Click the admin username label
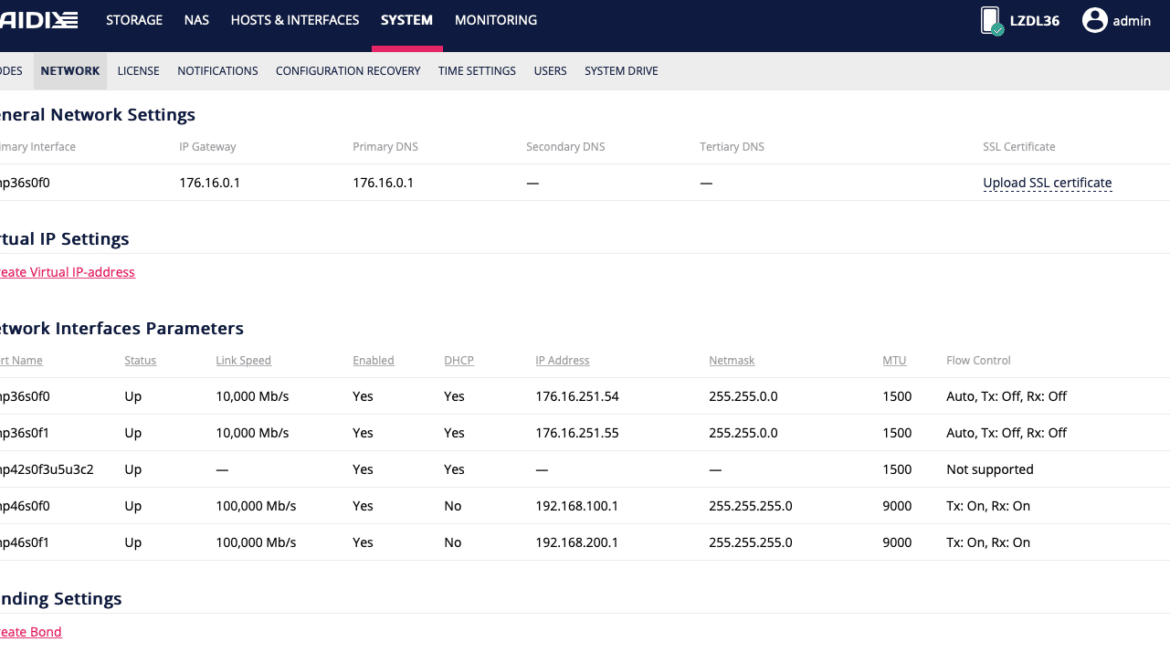This screenshot has height=663, width=1170. [x=1131, y=21]
